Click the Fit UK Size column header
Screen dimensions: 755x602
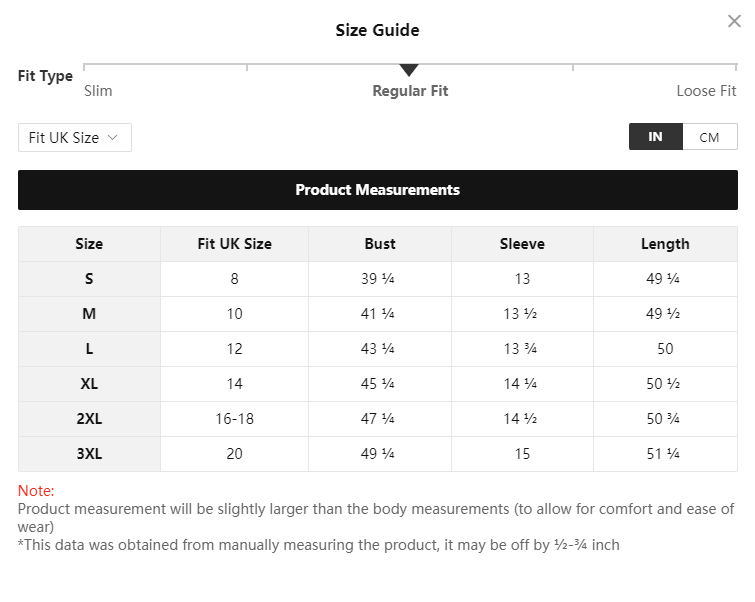pyautogui.click(x=234, y=244)
